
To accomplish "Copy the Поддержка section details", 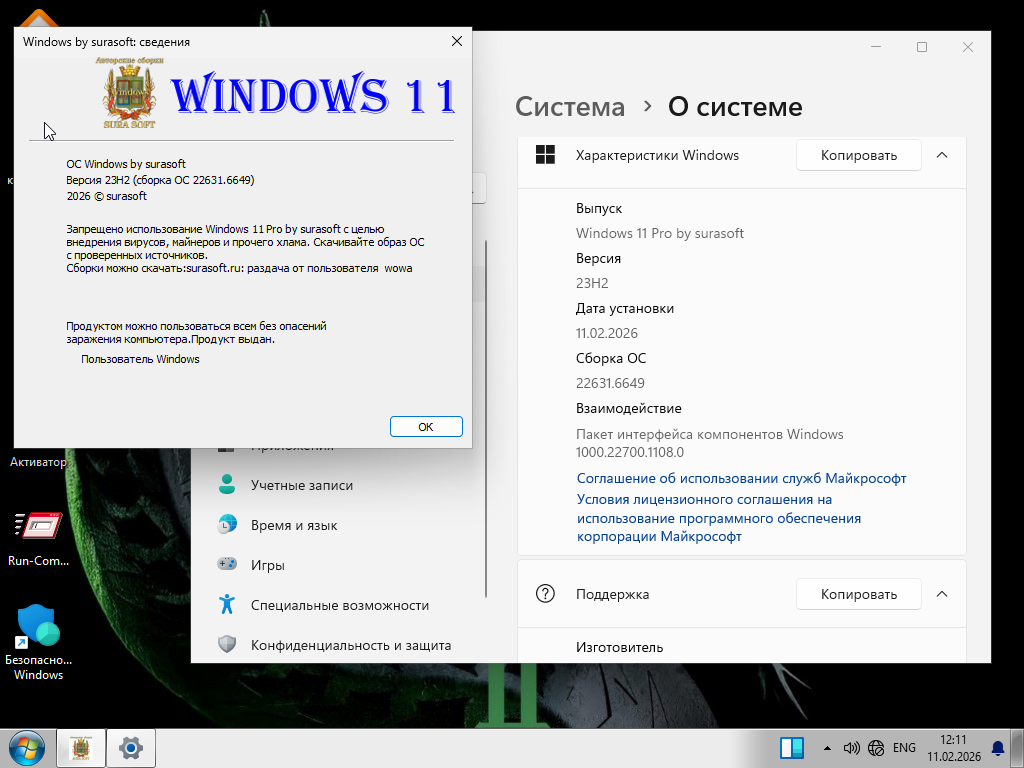I will pos(858,594).
